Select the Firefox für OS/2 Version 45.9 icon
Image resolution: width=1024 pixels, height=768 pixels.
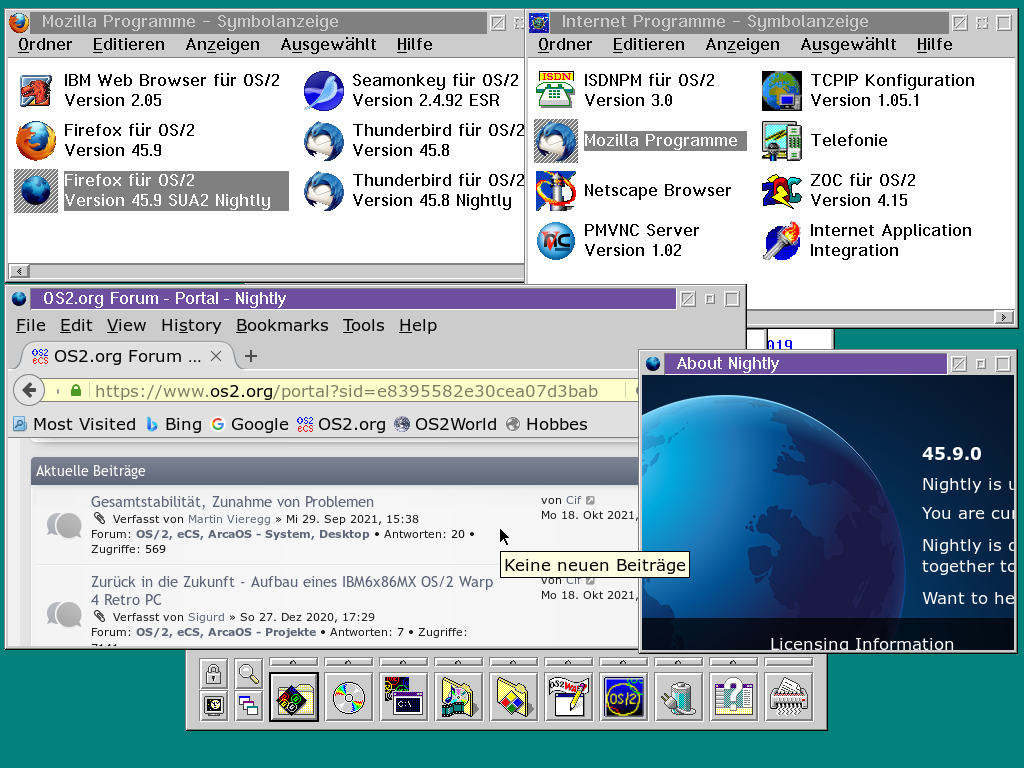(35, 140)
